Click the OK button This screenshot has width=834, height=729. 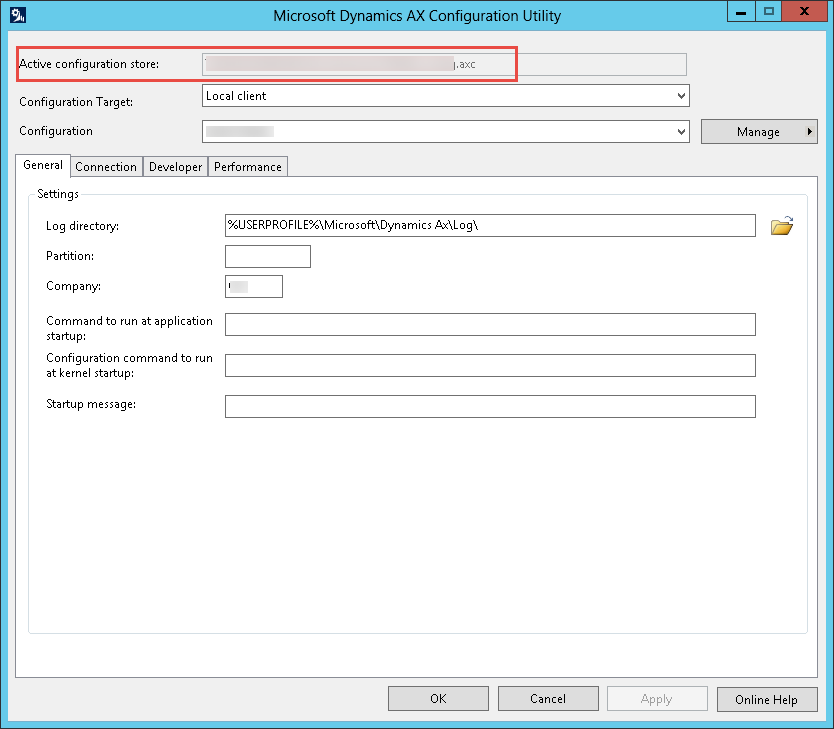pyautogui.click(x=438, y=698)
